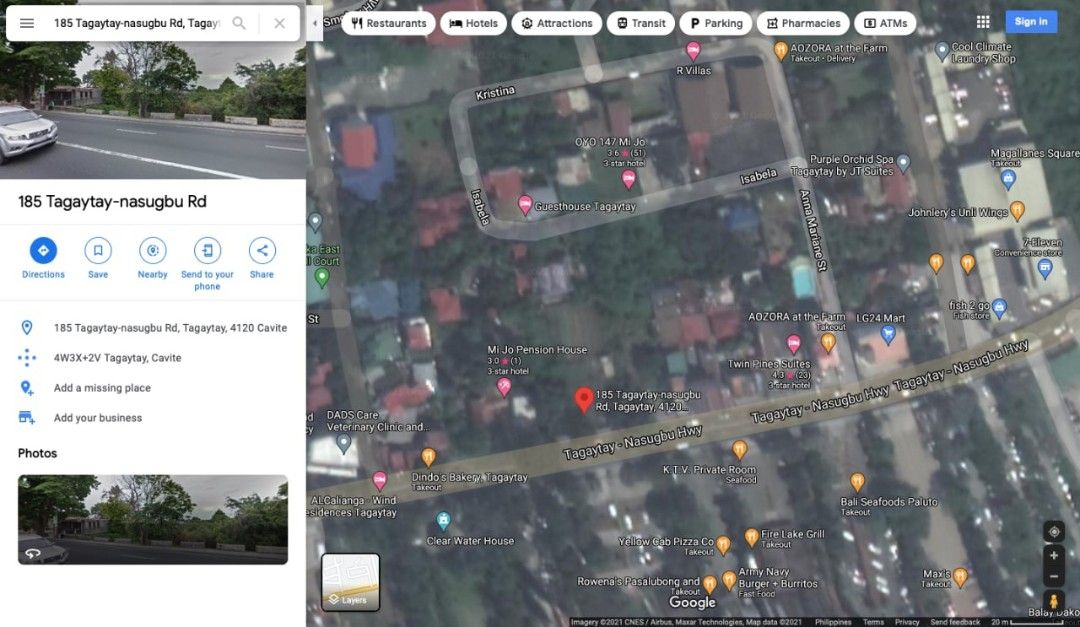Viewport: 1080px width, 627px height.
Task: Click Send feedback in footer
Action: (x=955, y=622)
